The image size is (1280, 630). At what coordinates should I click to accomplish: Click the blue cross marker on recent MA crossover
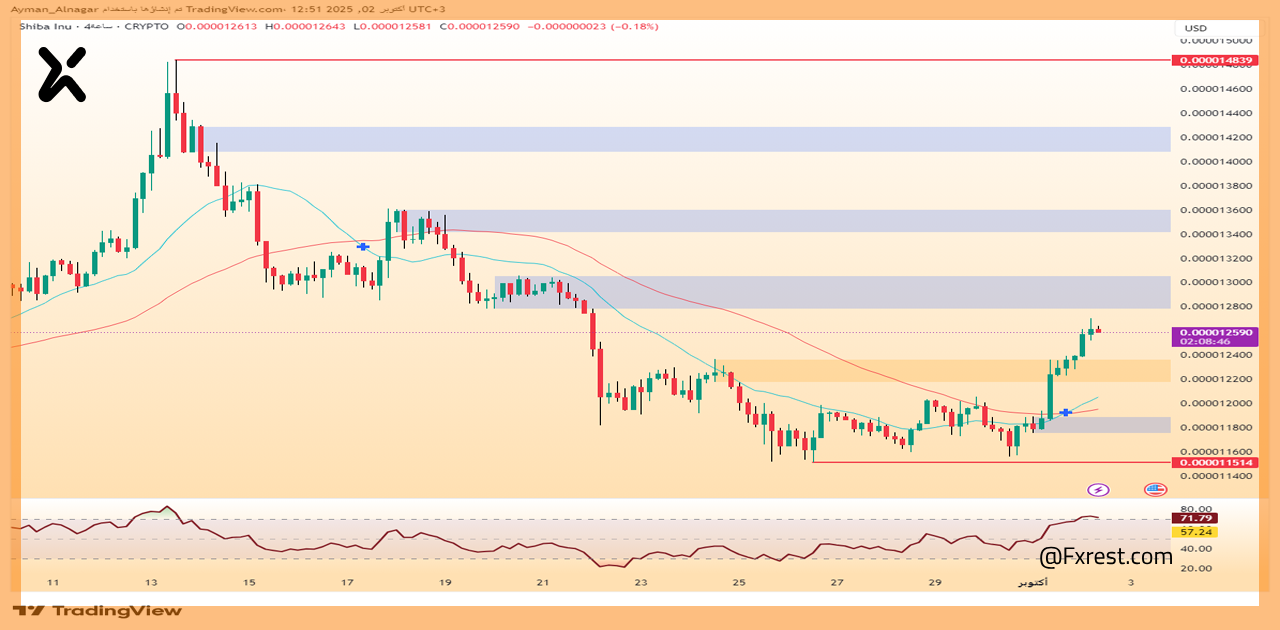pos(1067,412)
